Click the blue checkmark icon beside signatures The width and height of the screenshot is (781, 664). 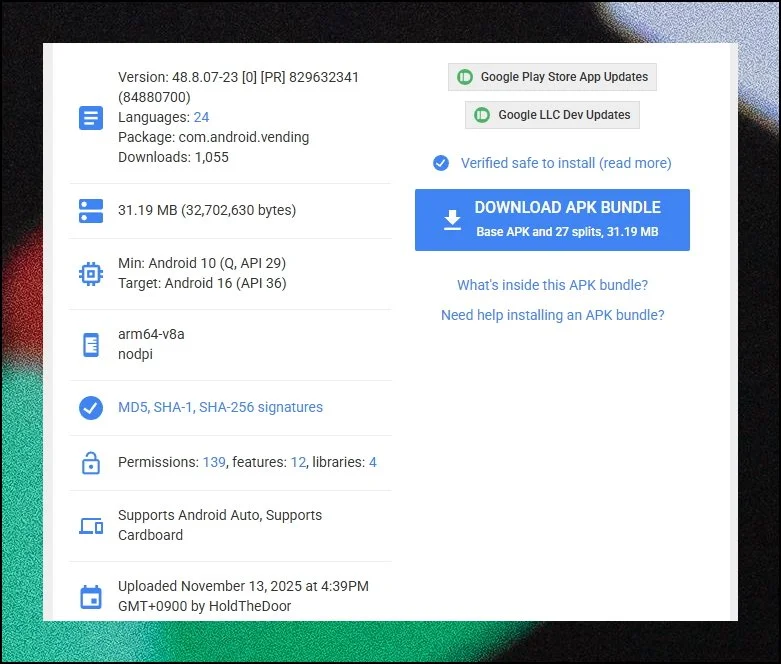point(91,408)
